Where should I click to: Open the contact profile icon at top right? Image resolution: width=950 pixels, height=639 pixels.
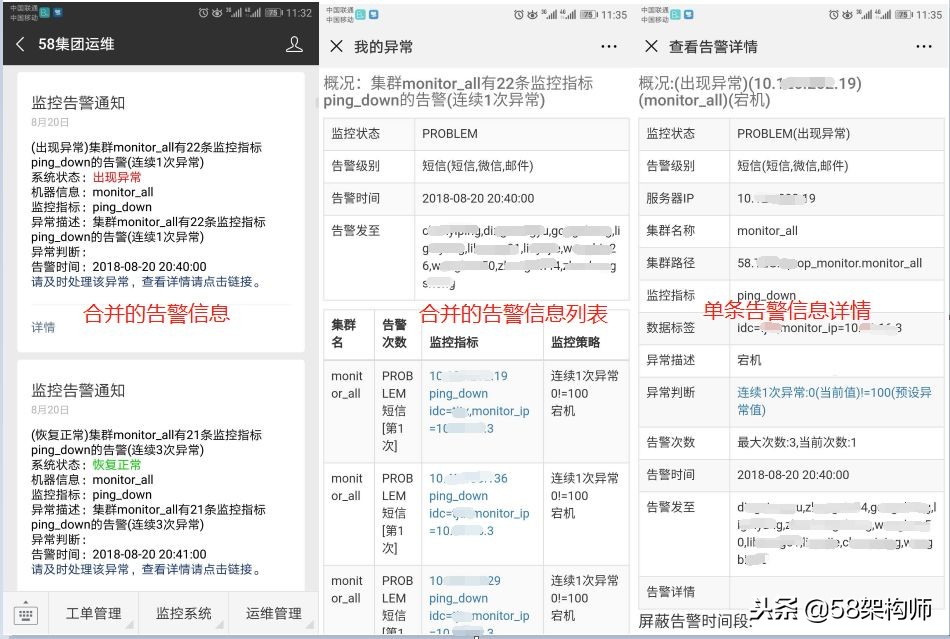tap(294, 44)
